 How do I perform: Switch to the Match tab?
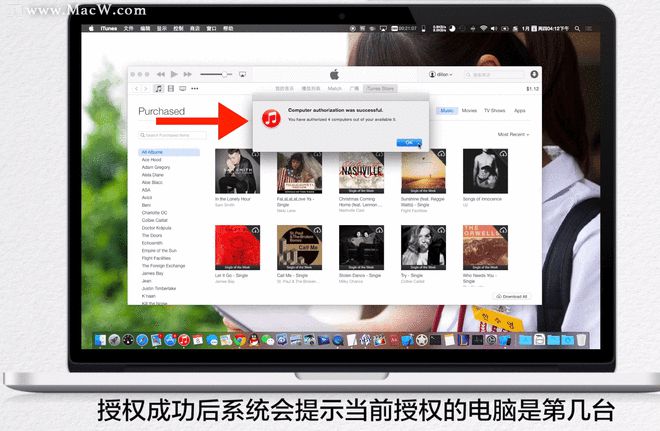[x=335, y=88]
